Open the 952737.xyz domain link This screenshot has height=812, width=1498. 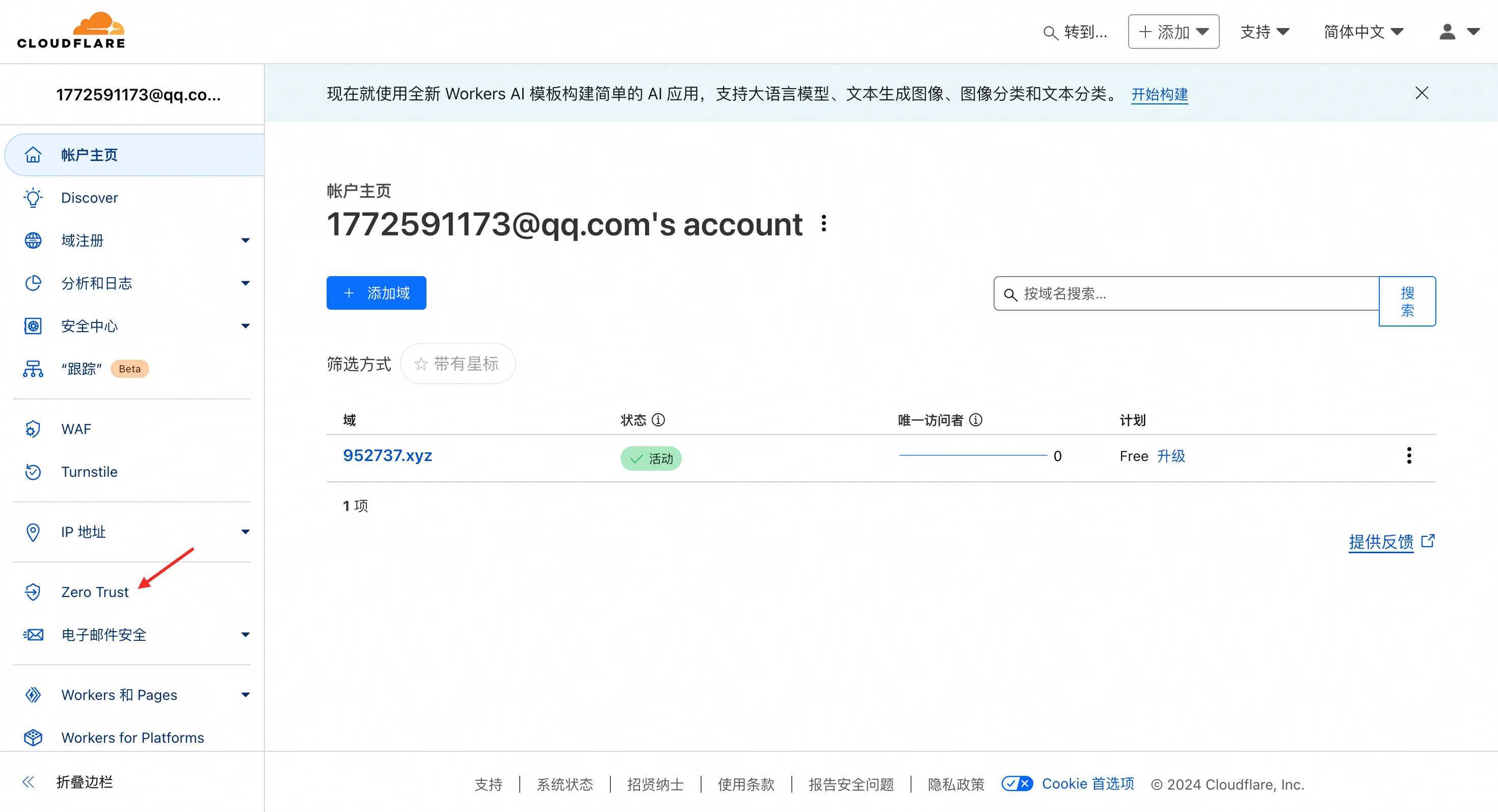[387, 455]
